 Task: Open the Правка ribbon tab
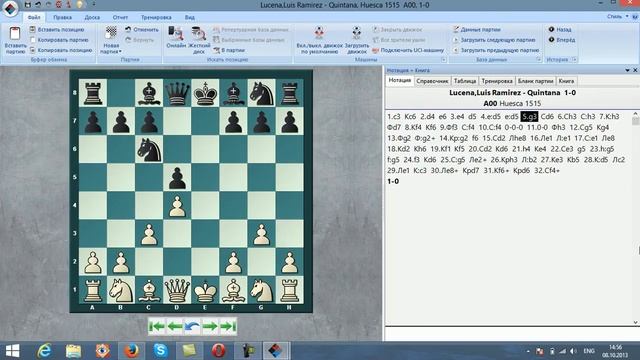tap(62, 17)
